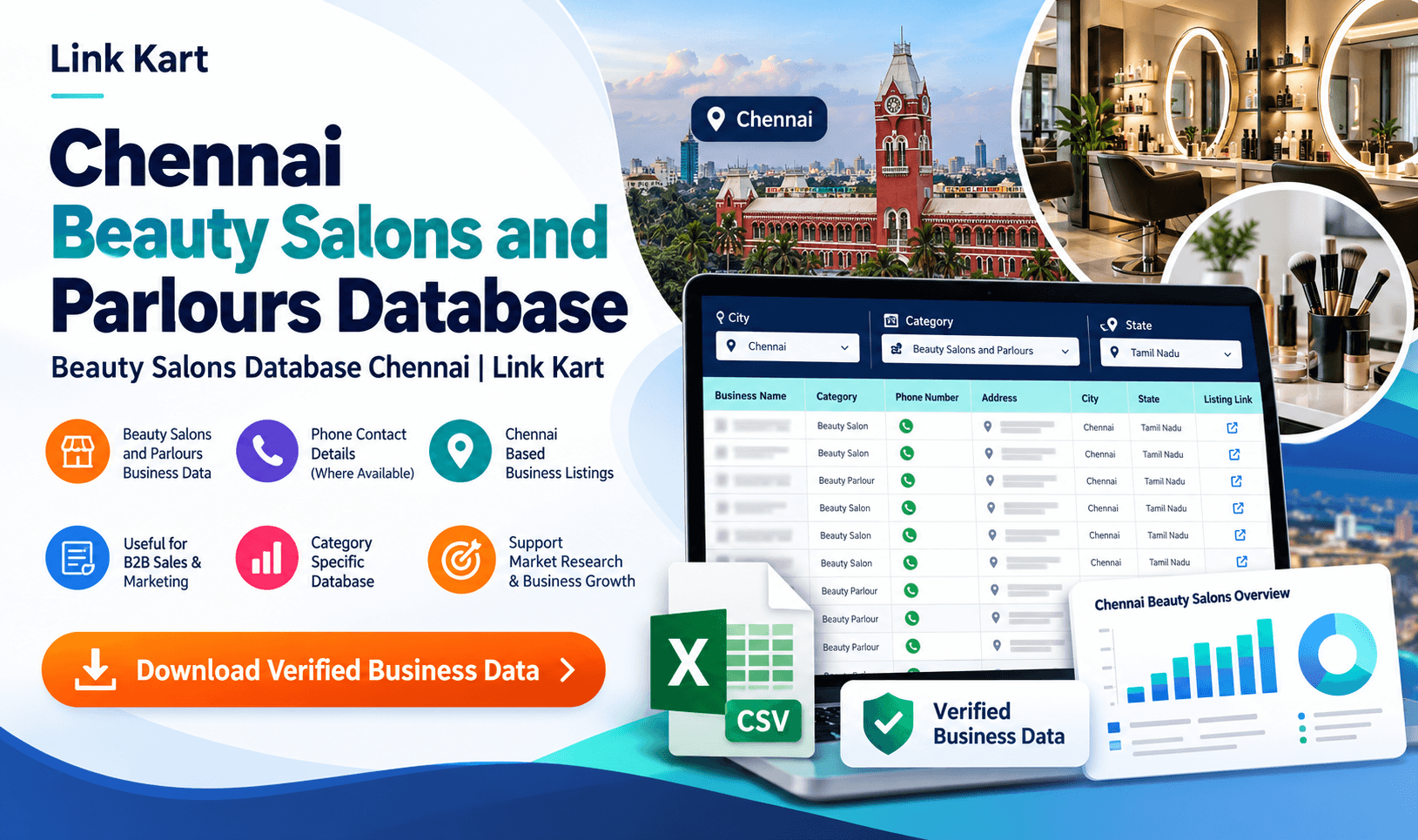The height and width of the screenshot is (840, 1418).
Task: Click the teal location pin circle icon
Action: [460, 451]
